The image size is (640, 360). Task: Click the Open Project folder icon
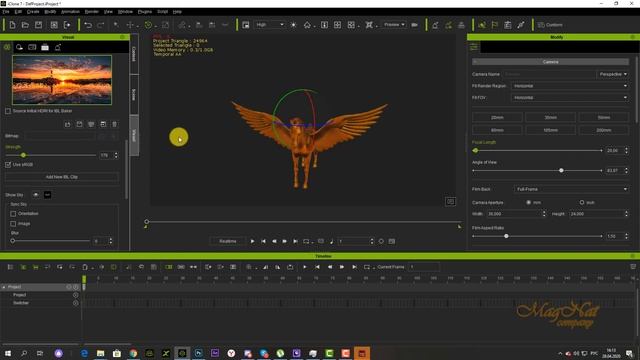click(25, 25)
